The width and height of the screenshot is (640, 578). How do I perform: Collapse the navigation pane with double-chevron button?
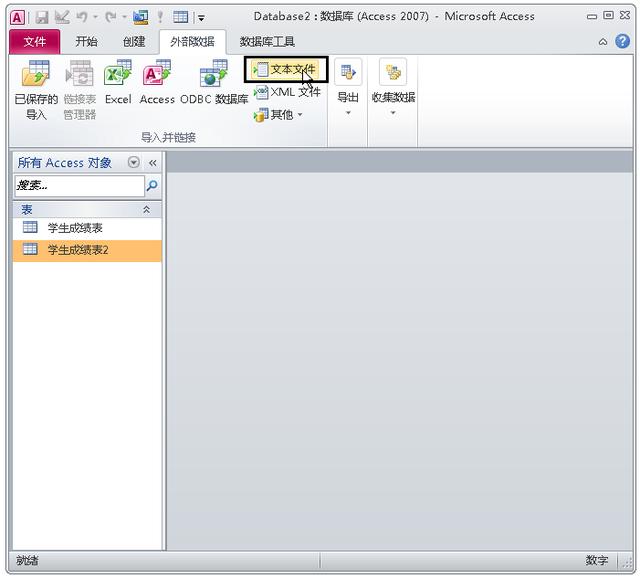point(153,163)
